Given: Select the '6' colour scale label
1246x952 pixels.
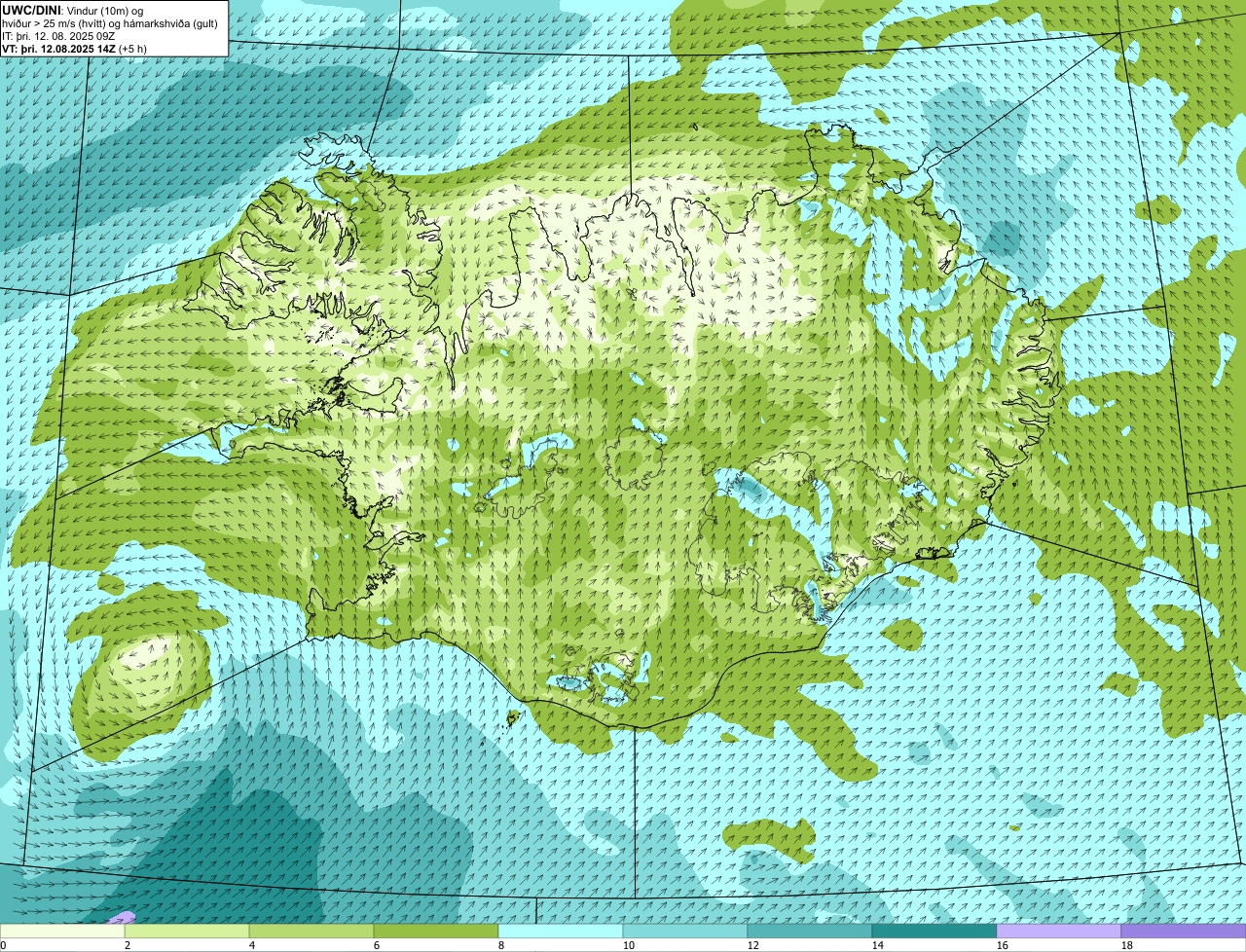Looking at the screenshot, I should click(377, 945).
